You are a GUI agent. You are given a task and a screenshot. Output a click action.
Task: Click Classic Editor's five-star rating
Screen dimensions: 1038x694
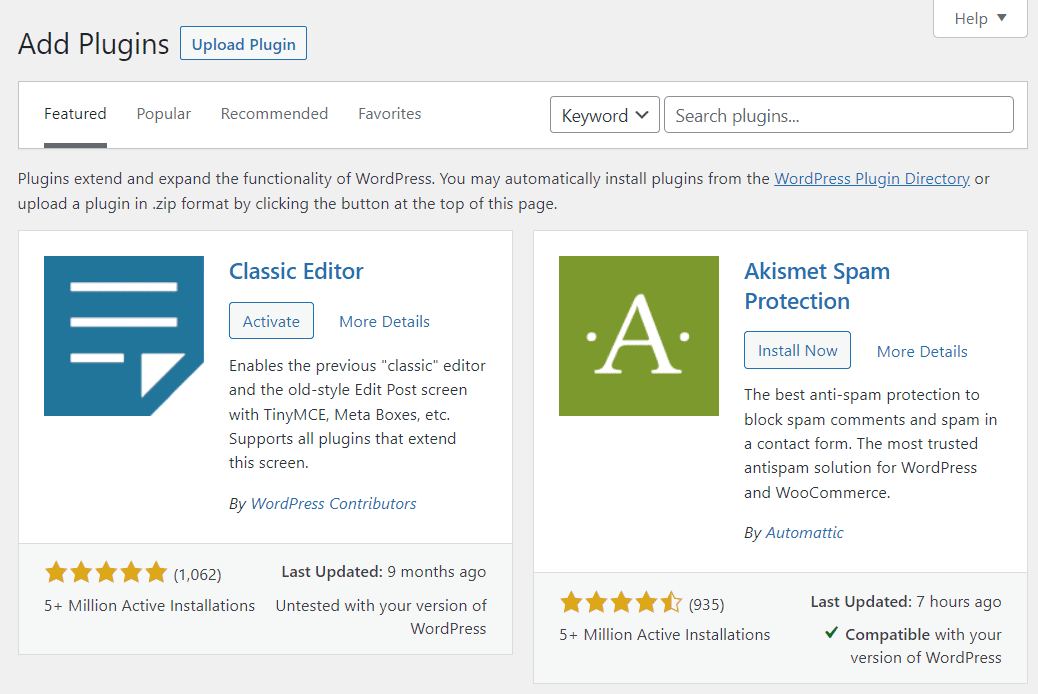(x=105, y=572)
